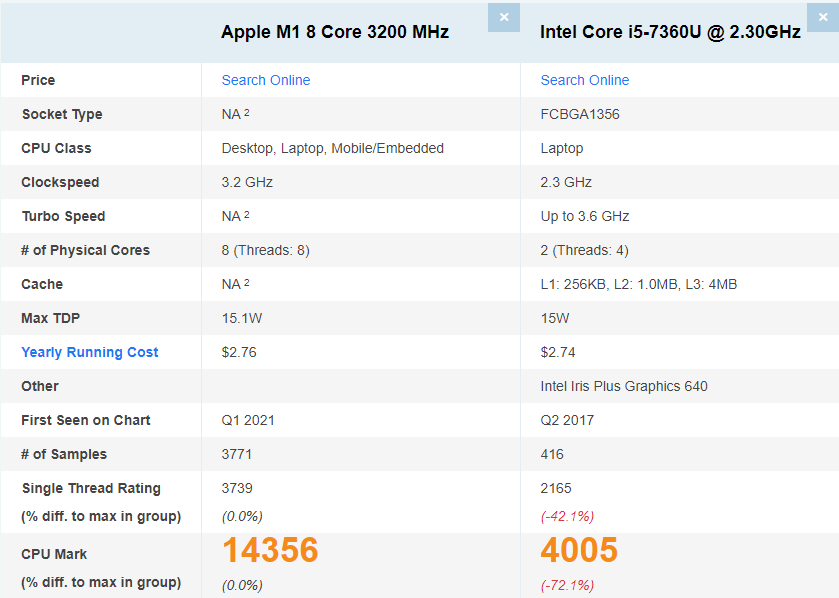
Task: Click the footnote 2 beside Turbo Speed NA
Action: [247, 215]
